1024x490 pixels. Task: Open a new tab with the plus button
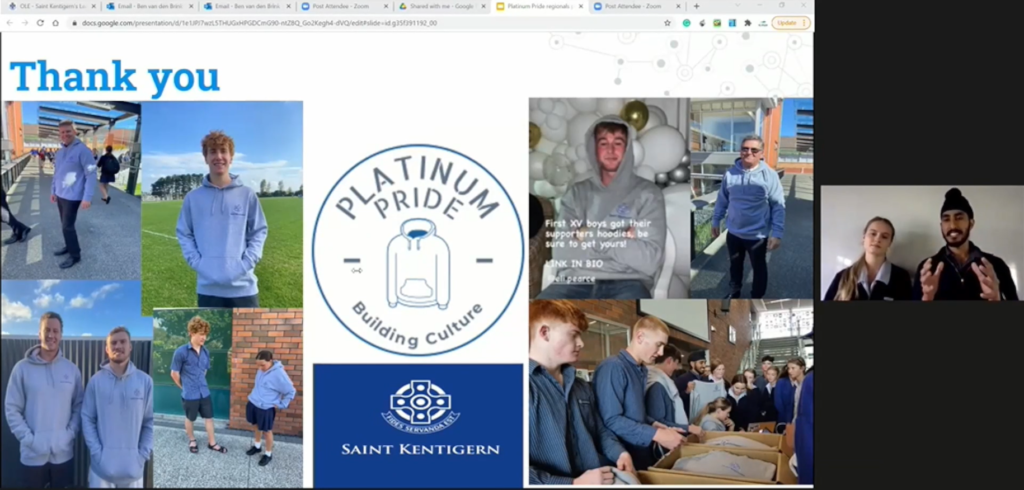(697, 6)
